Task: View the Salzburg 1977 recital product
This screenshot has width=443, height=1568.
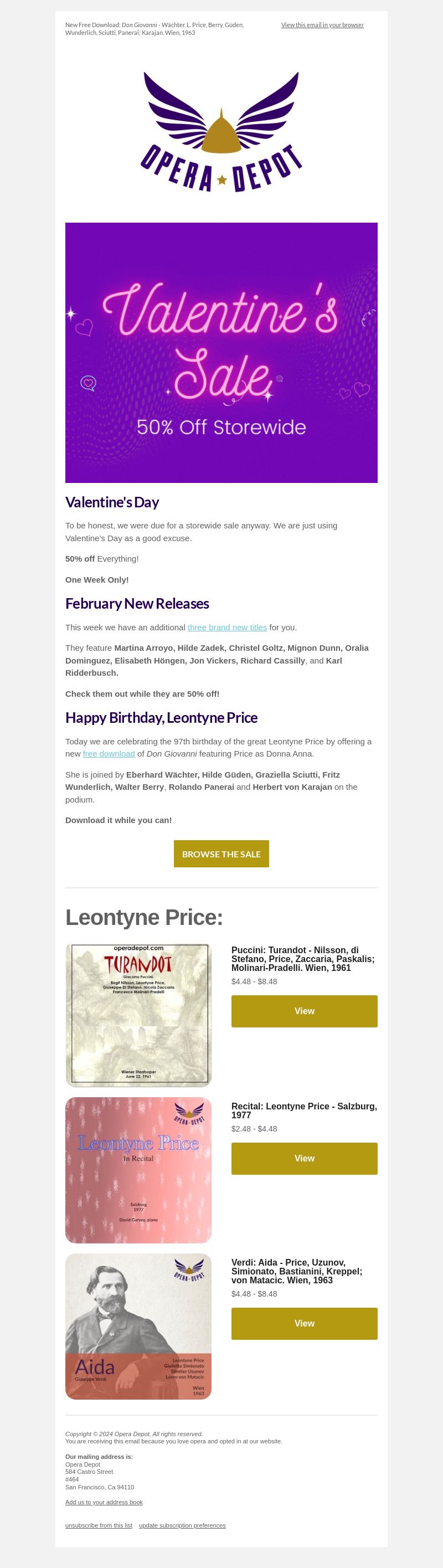Action: point(304,1158)
